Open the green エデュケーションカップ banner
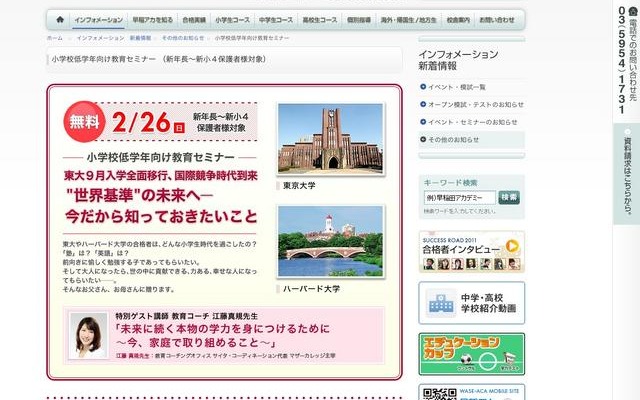The height and width of the screenshot is (400, 640). coord(471,354)
